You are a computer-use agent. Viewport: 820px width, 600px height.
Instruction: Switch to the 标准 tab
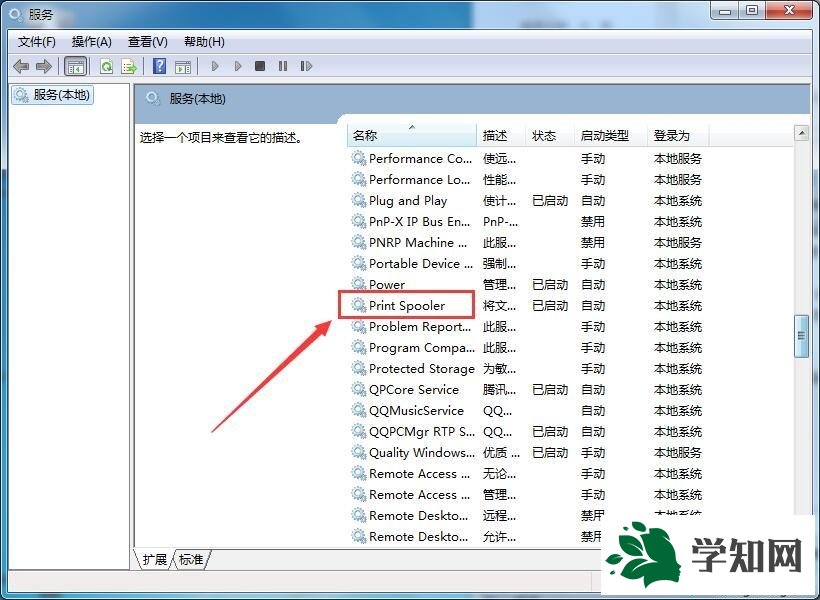190,560
